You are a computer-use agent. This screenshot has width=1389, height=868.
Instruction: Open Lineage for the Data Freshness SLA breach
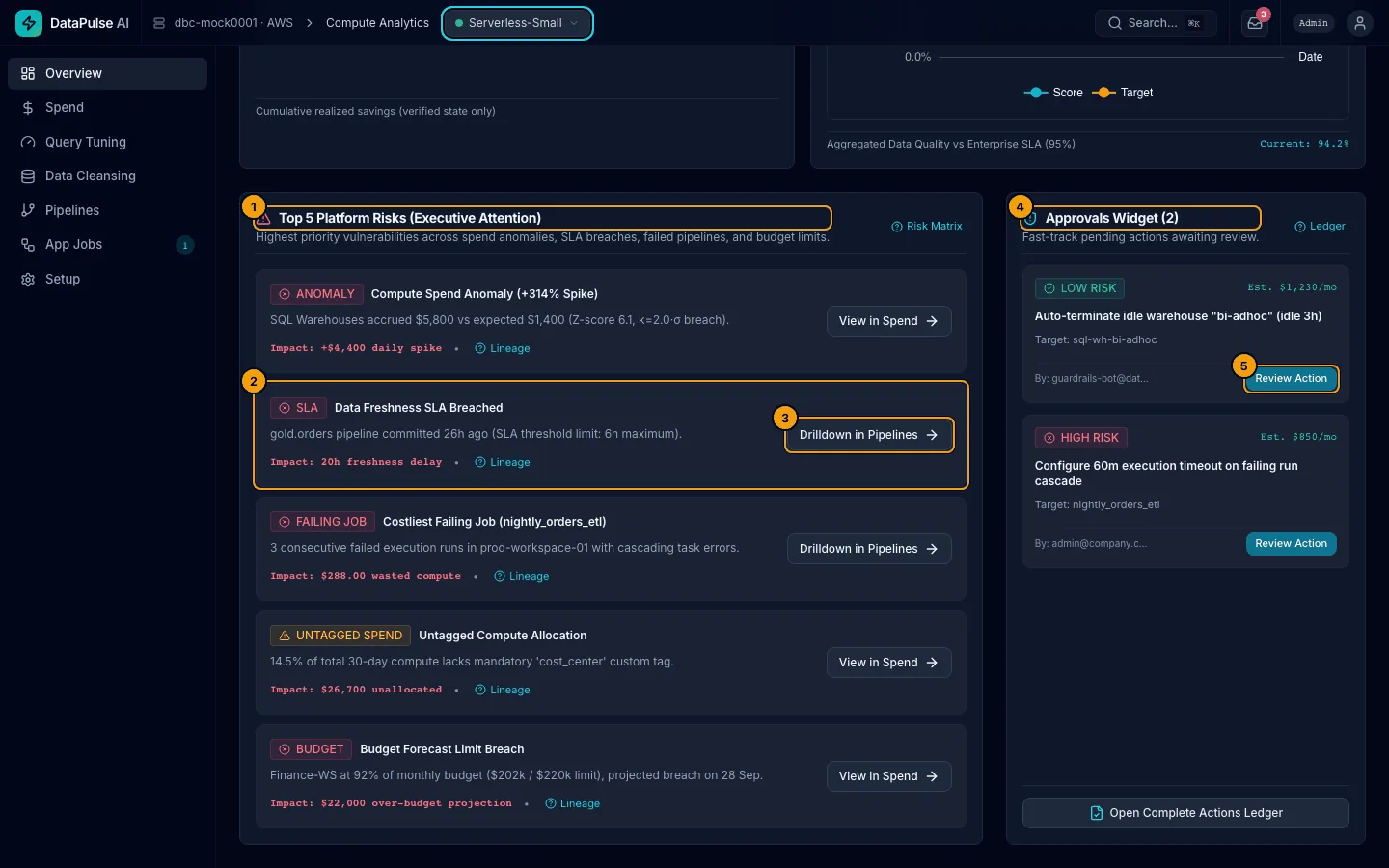click(503, 463)
